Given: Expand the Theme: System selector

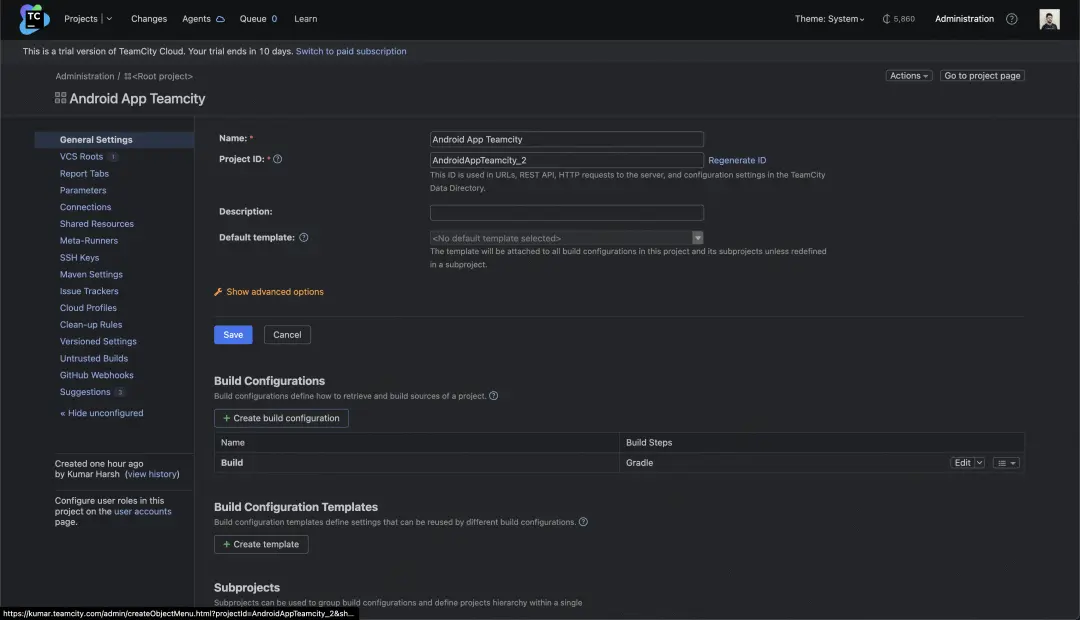Looking at the screenshot, I should pos(829,19).
